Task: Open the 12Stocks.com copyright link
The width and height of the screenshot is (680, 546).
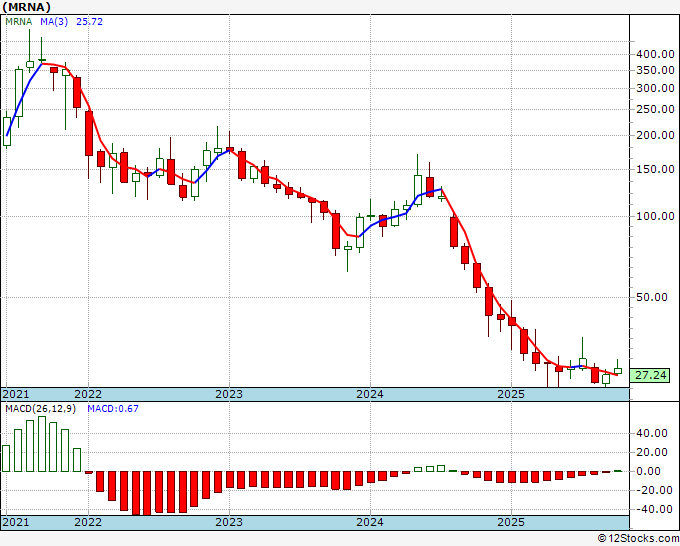Action: pyautogui.click(x=638, y=539)
